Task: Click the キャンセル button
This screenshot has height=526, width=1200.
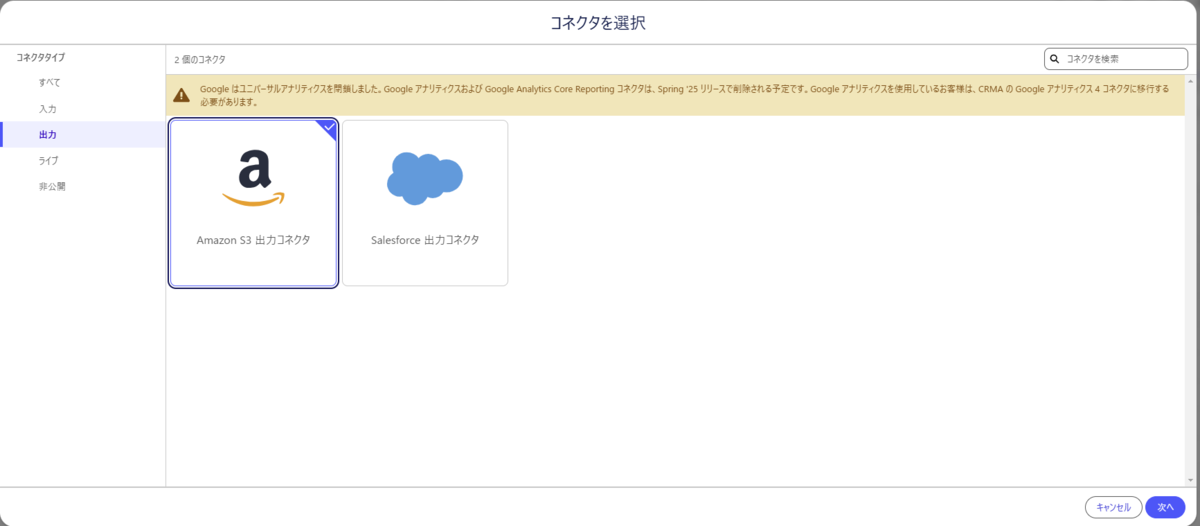Action: (x=1113, y=507)
